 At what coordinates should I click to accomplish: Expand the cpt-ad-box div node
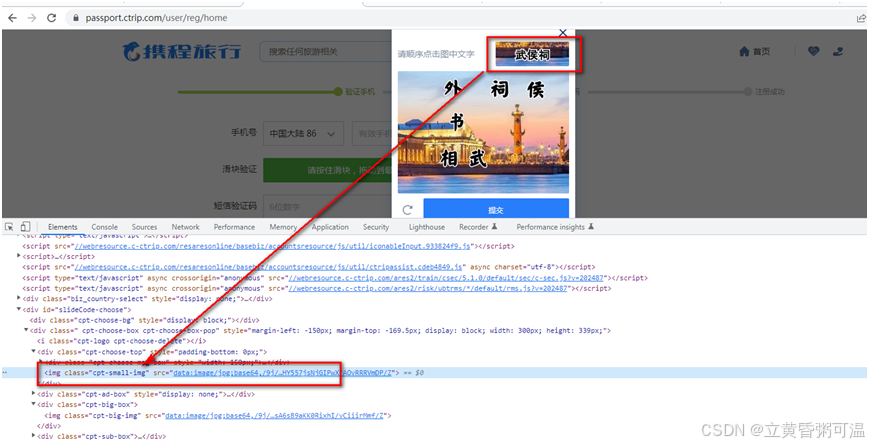pyautogui.click(x=33, y=394)
